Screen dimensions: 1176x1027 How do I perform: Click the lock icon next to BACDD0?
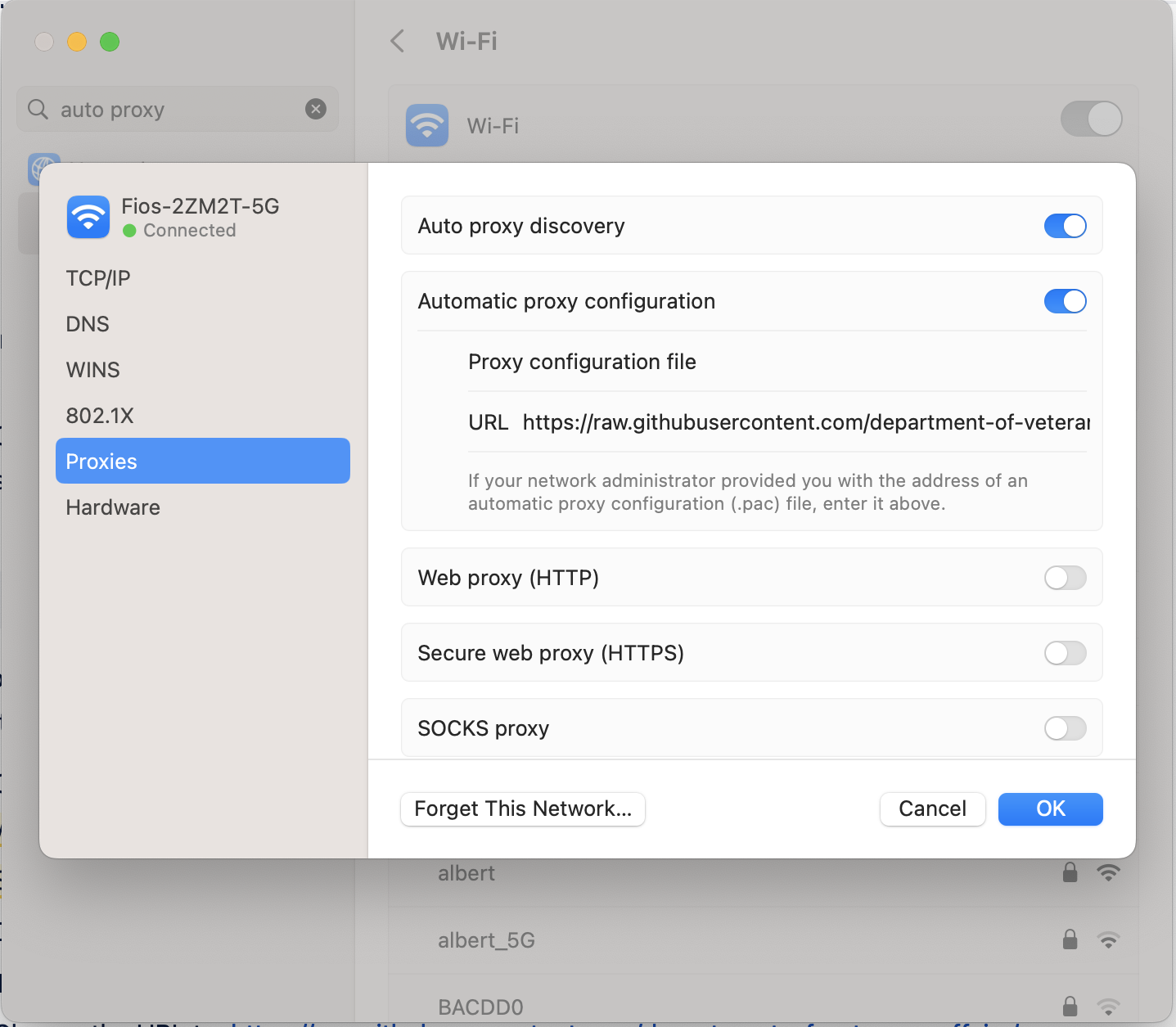pyautogui.click(x=1070, y=1007)
